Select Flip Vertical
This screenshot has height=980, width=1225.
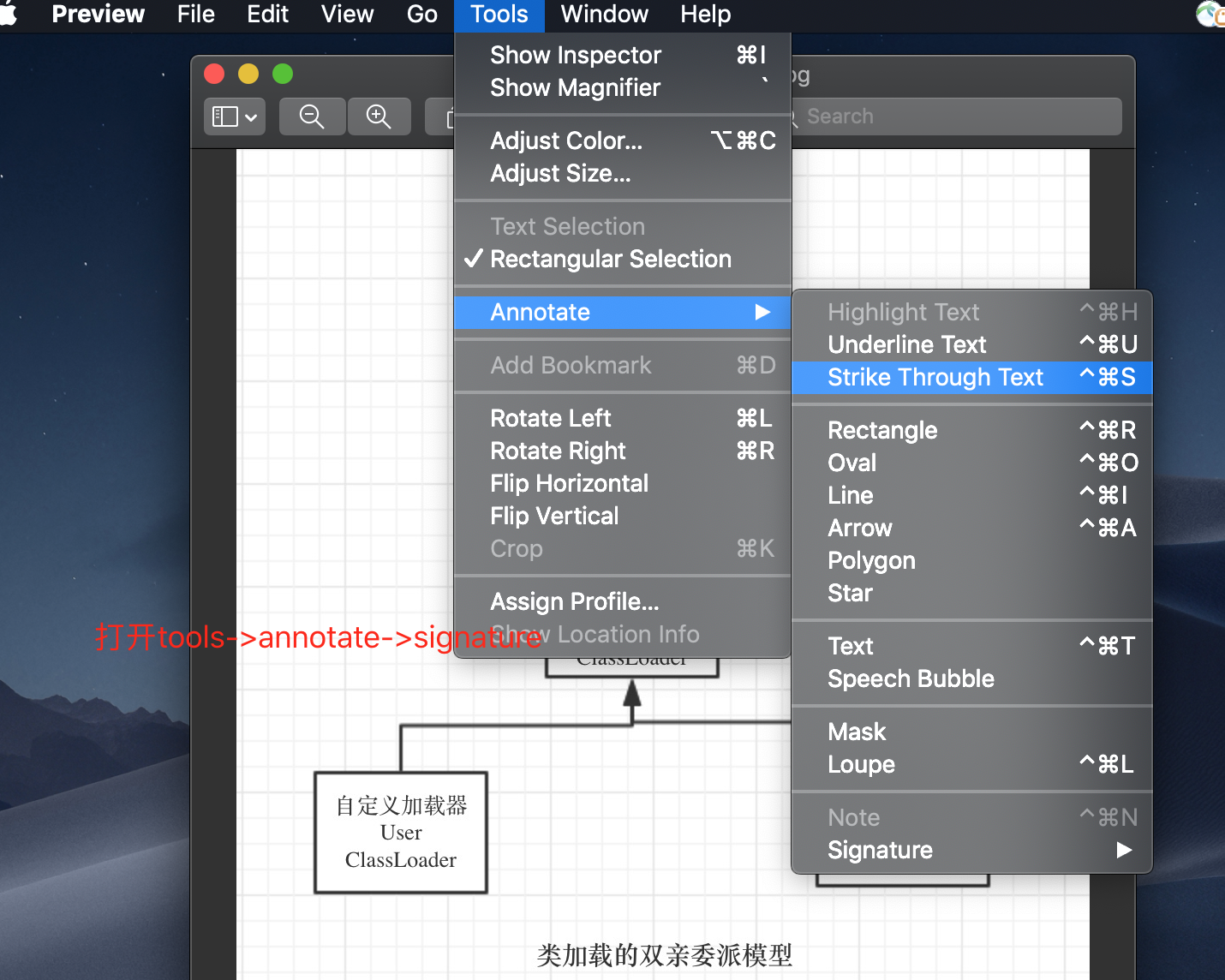click(x=623, y=516)
